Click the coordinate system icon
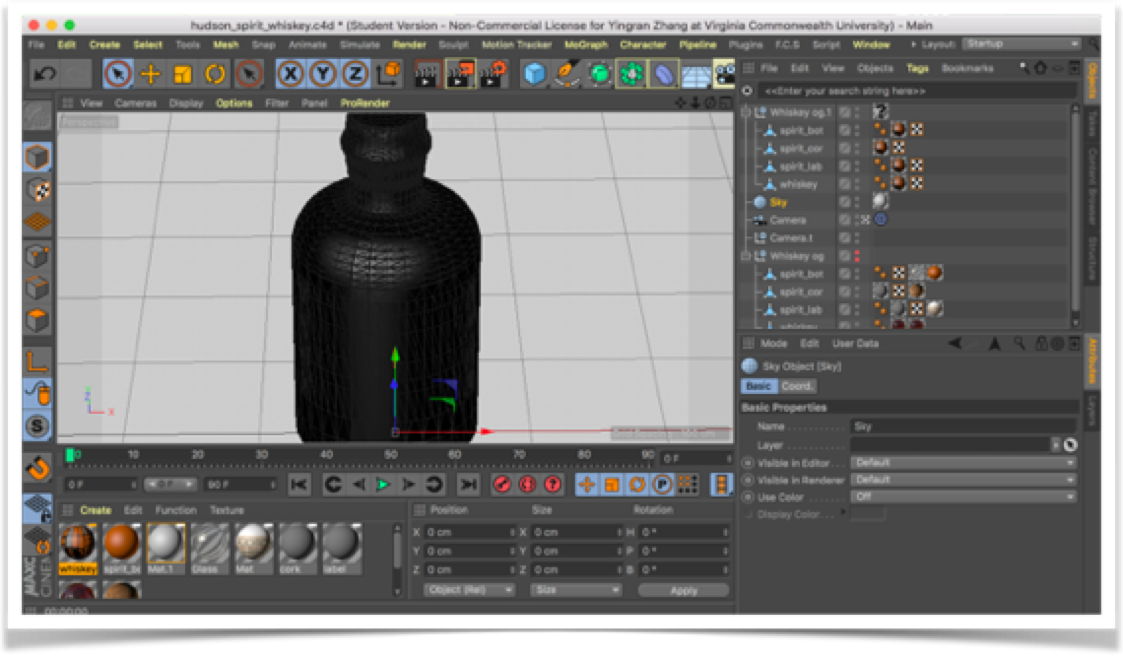The height and width of the screenshot is (656, 1123). [x=389, y=72]
